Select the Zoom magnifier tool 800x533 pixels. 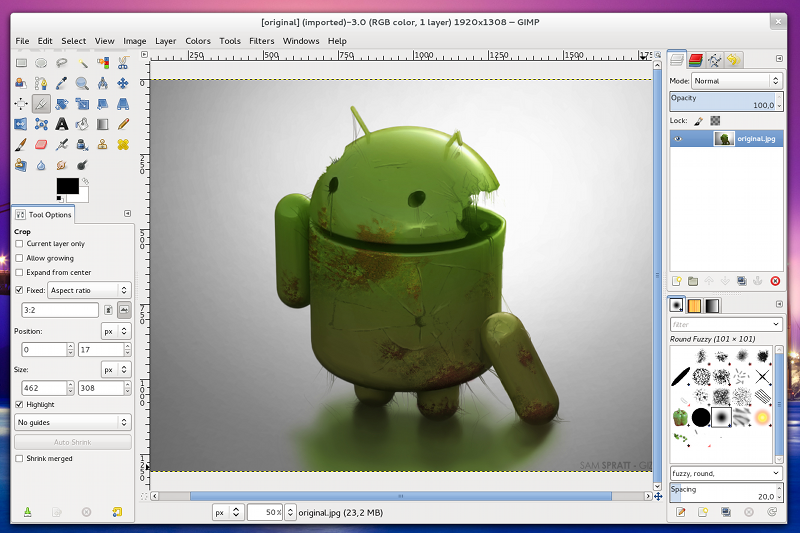(82, 83)
